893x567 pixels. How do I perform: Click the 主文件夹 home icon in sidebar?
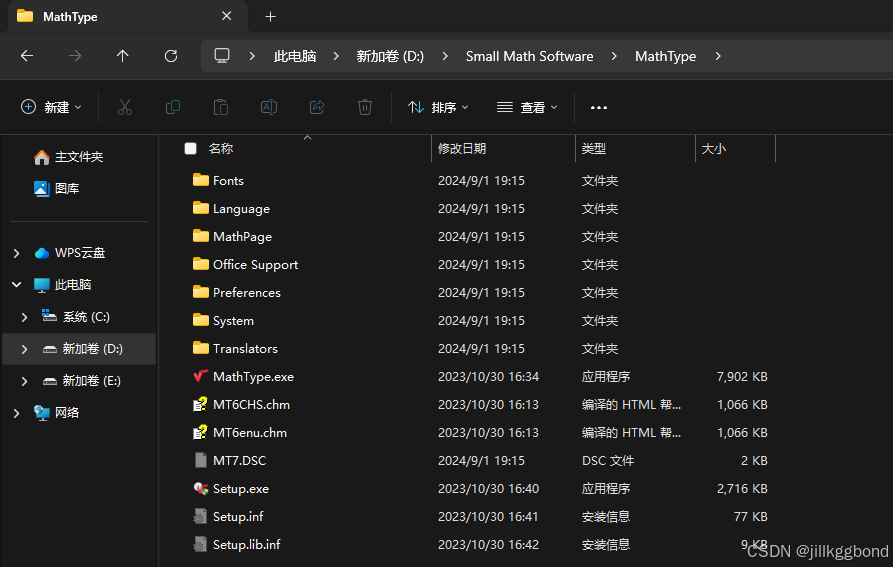[x=42, y=157]
